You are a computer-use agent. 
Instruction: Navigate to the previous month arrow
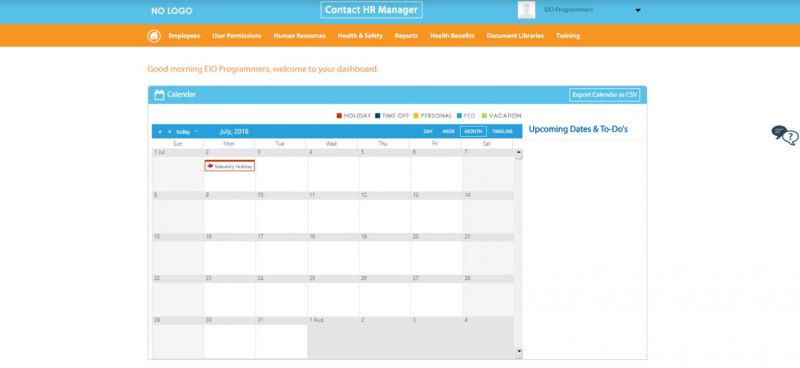[160, 132]
